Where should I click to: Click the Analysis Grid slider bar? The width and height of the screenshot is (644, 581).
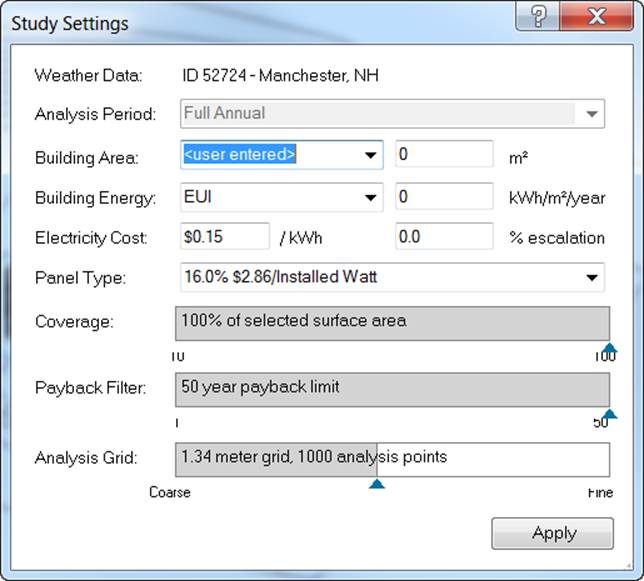[x=393, y=460]
